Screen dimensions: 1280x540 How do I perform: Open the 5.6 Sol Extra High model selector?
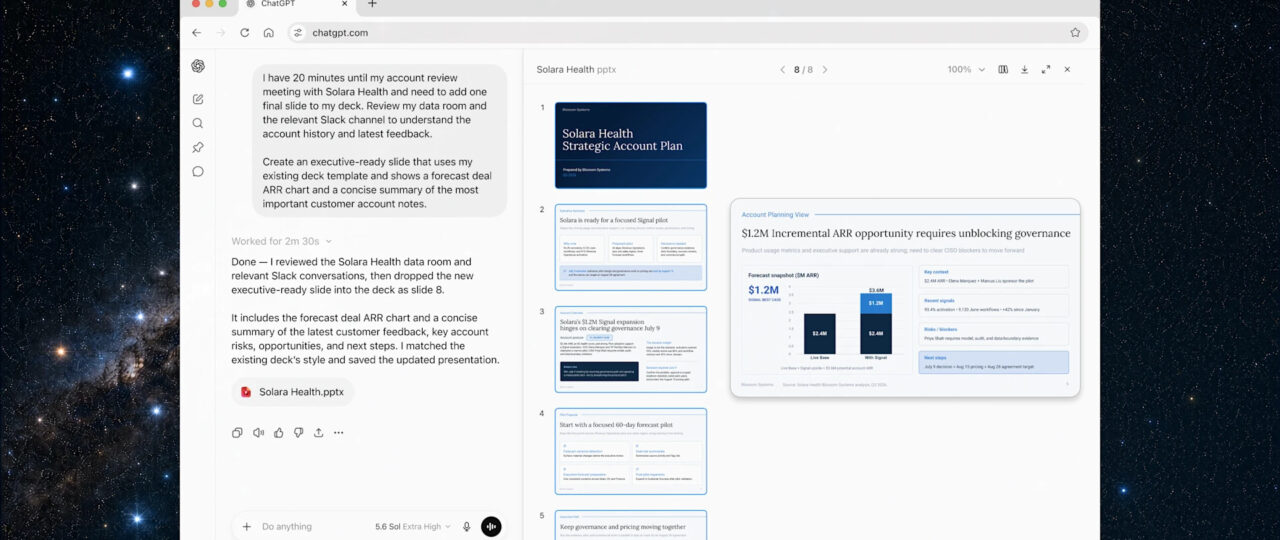pos(412,526)
